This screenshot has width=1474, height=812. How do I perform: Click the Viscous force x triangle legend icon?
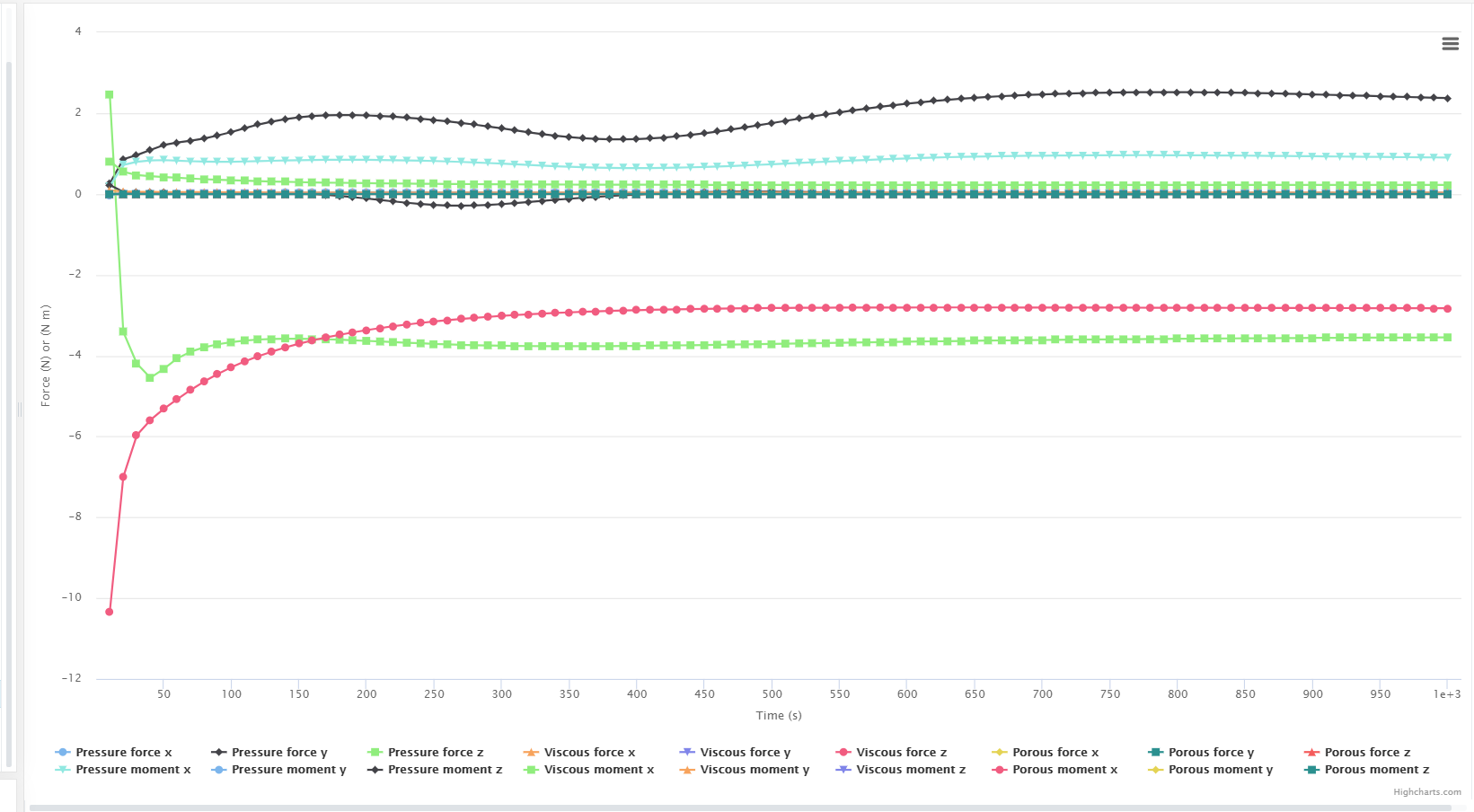[x=531, y=753]
